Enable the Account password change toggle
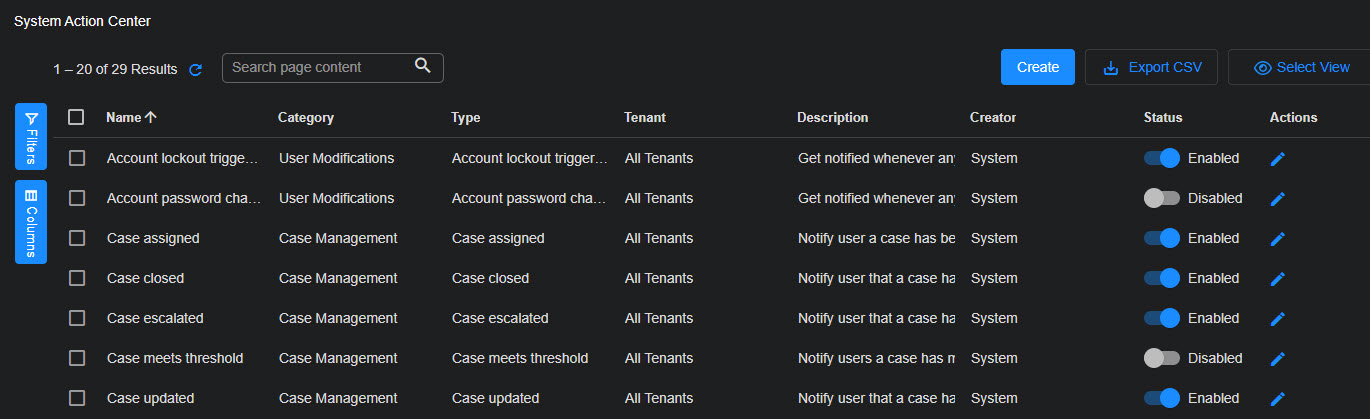This screenshot has width=1370, height=419. pos(1162,198)
